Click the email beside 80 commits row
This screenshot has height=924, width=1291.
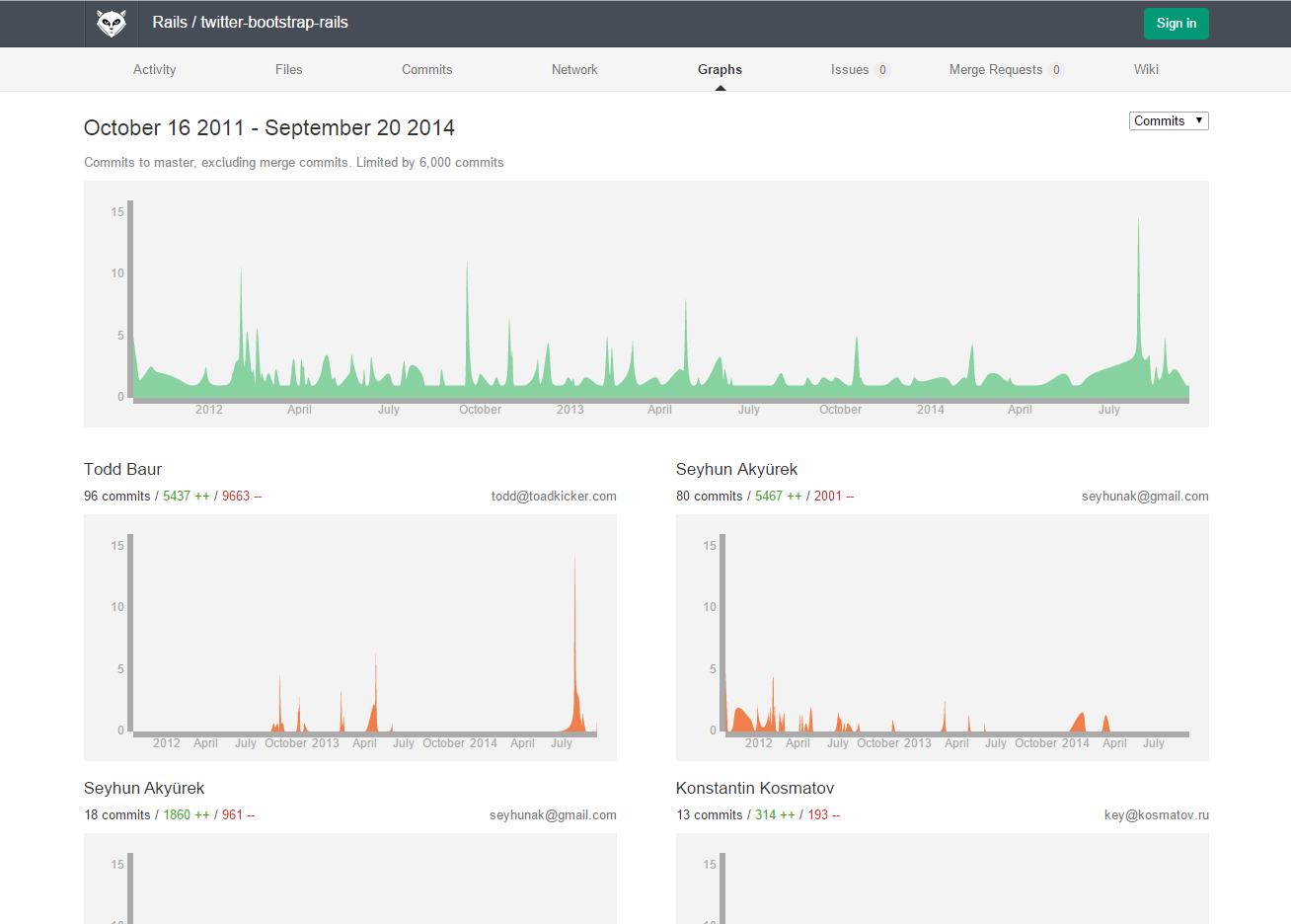[x=1145, y=496]
